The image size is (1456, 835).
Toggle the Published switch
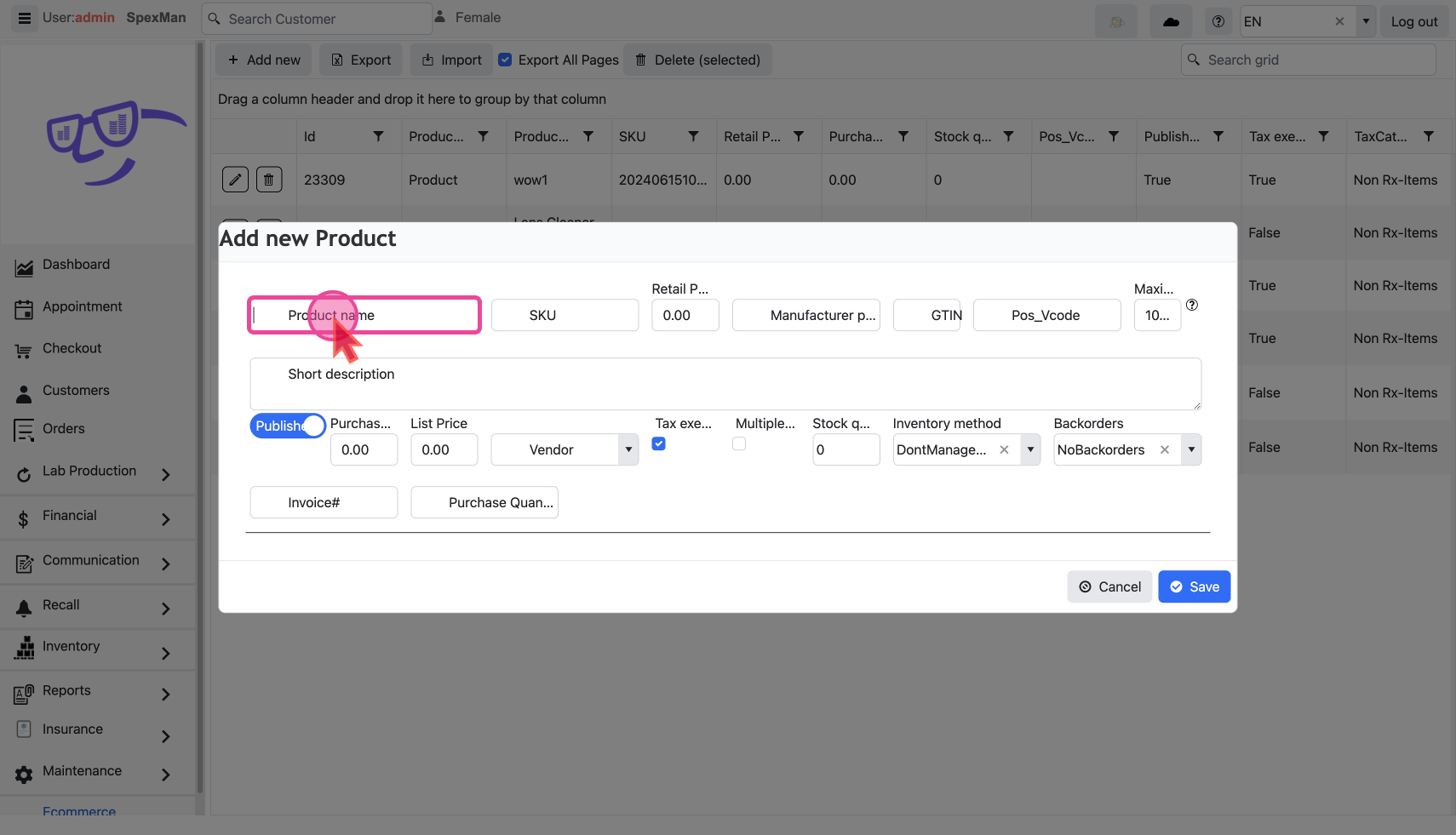coord(288,426)
